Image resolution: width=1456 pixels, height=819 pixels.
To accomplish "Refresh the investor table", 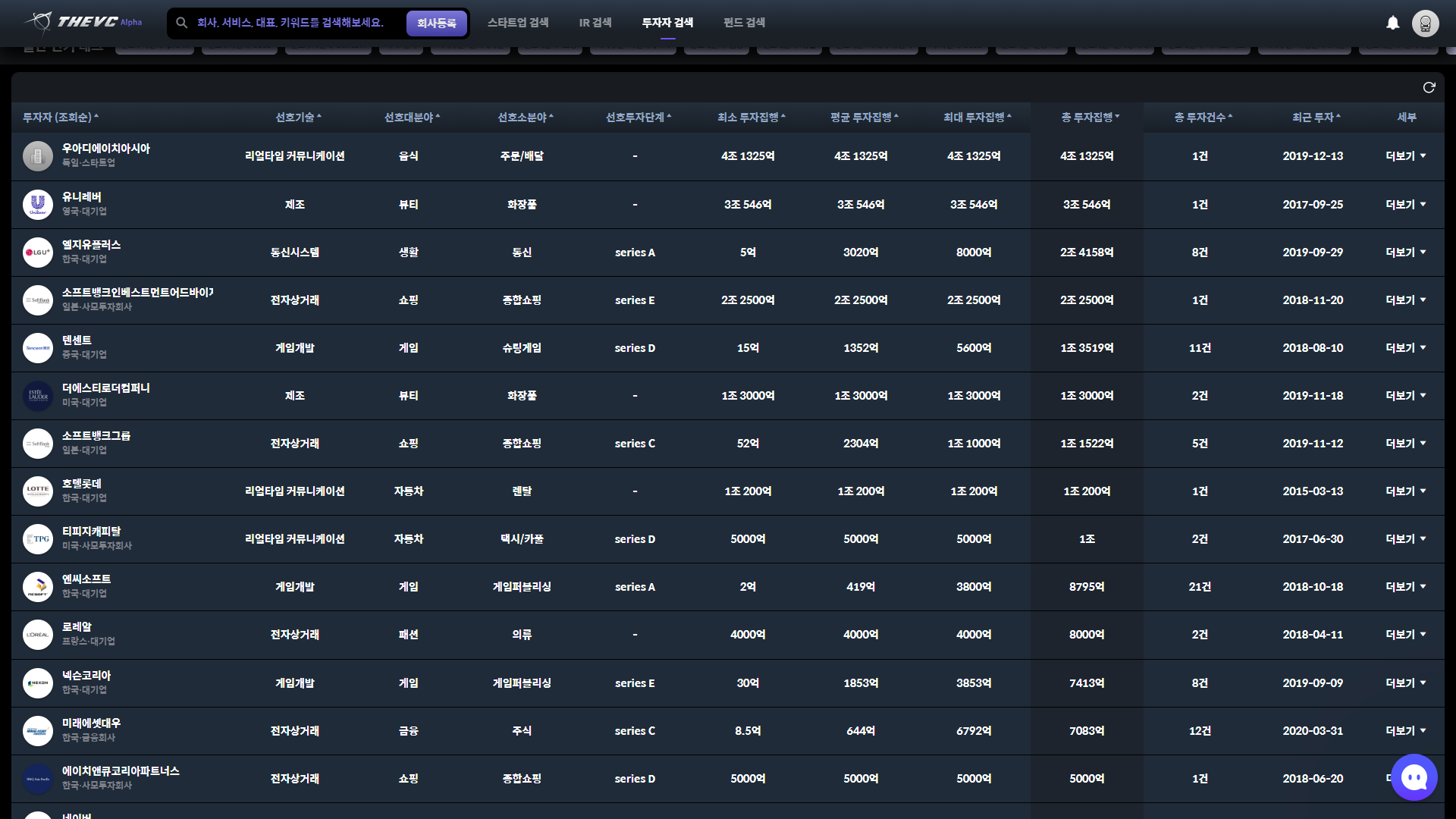I will click(x=1429, y=87).
